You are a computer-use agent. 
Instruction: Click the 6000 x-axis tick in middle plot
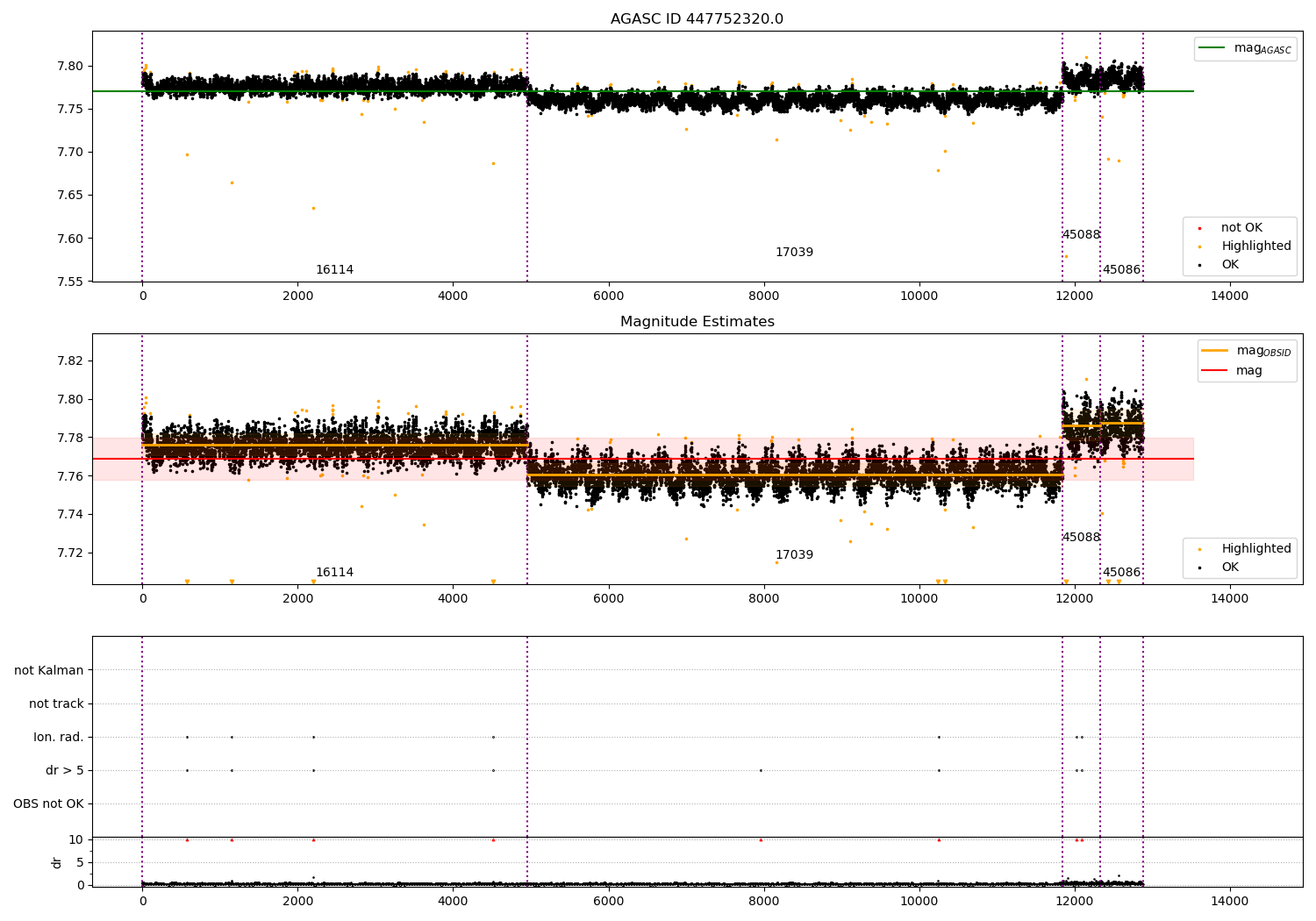click(608, 599)
